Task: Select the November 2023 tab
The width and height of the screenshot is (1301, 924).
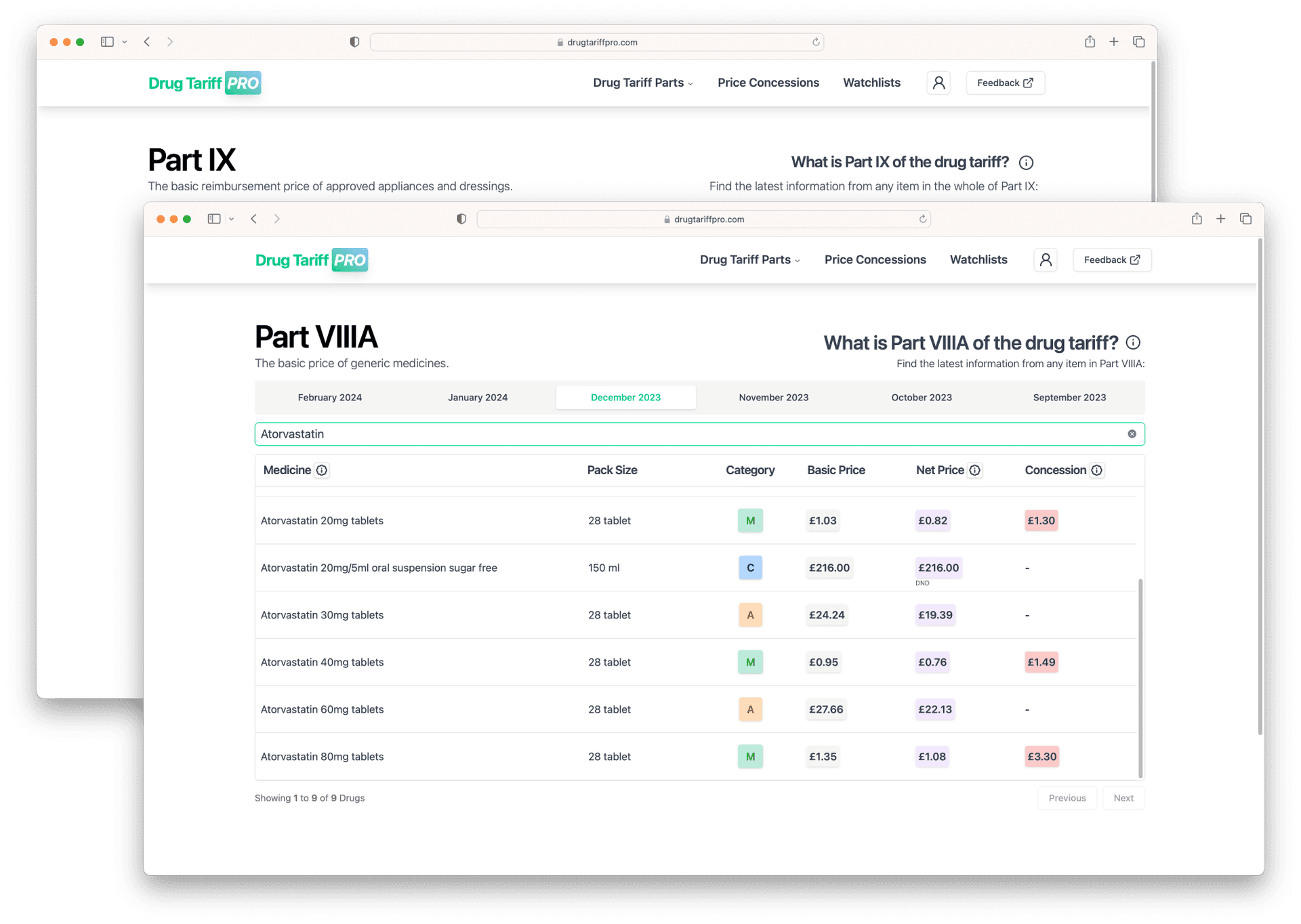Action: point(773,398)
